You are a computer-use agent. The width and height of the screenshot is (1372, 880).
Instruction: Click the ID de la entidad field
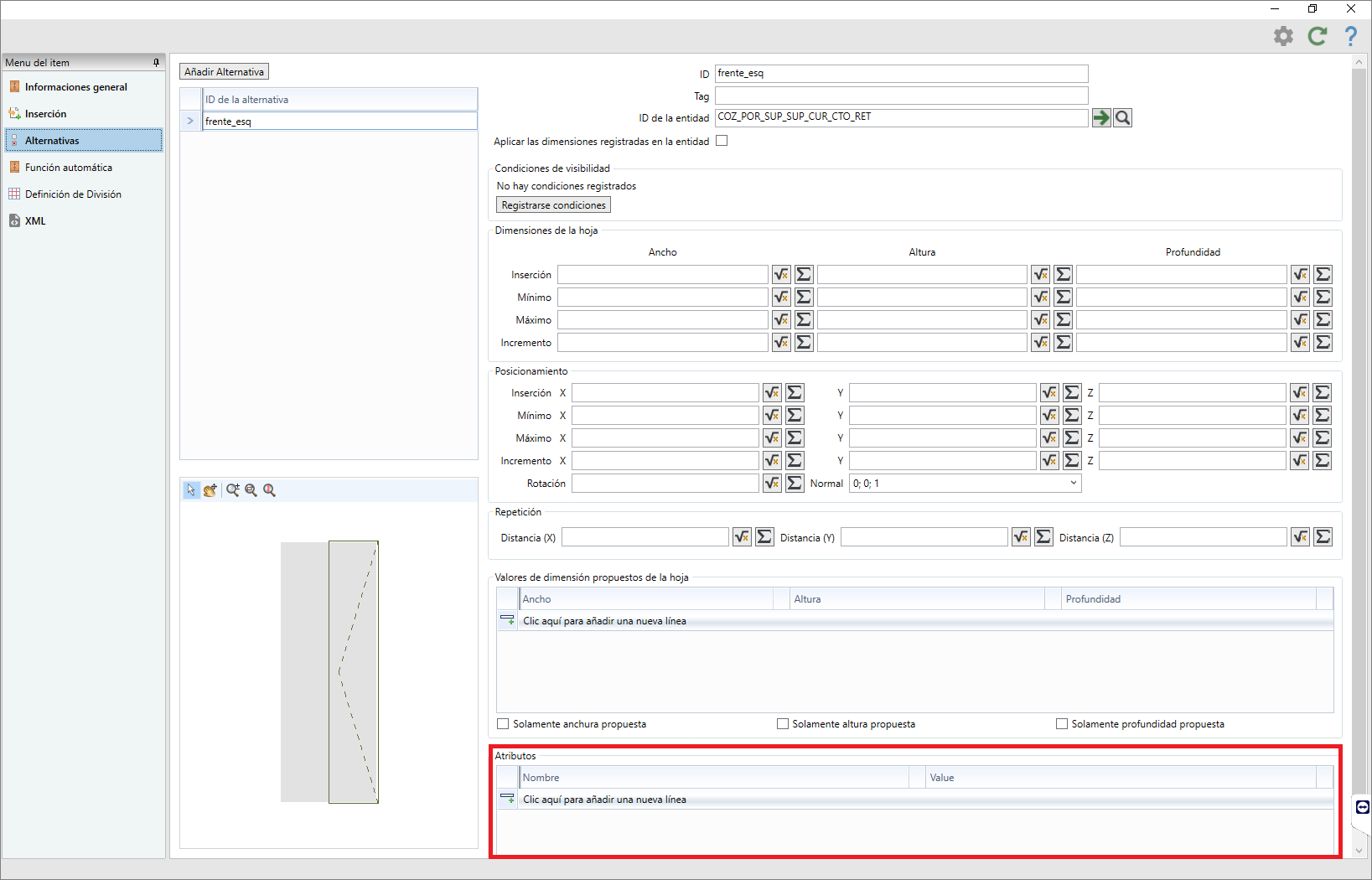[x=901, y=118]
